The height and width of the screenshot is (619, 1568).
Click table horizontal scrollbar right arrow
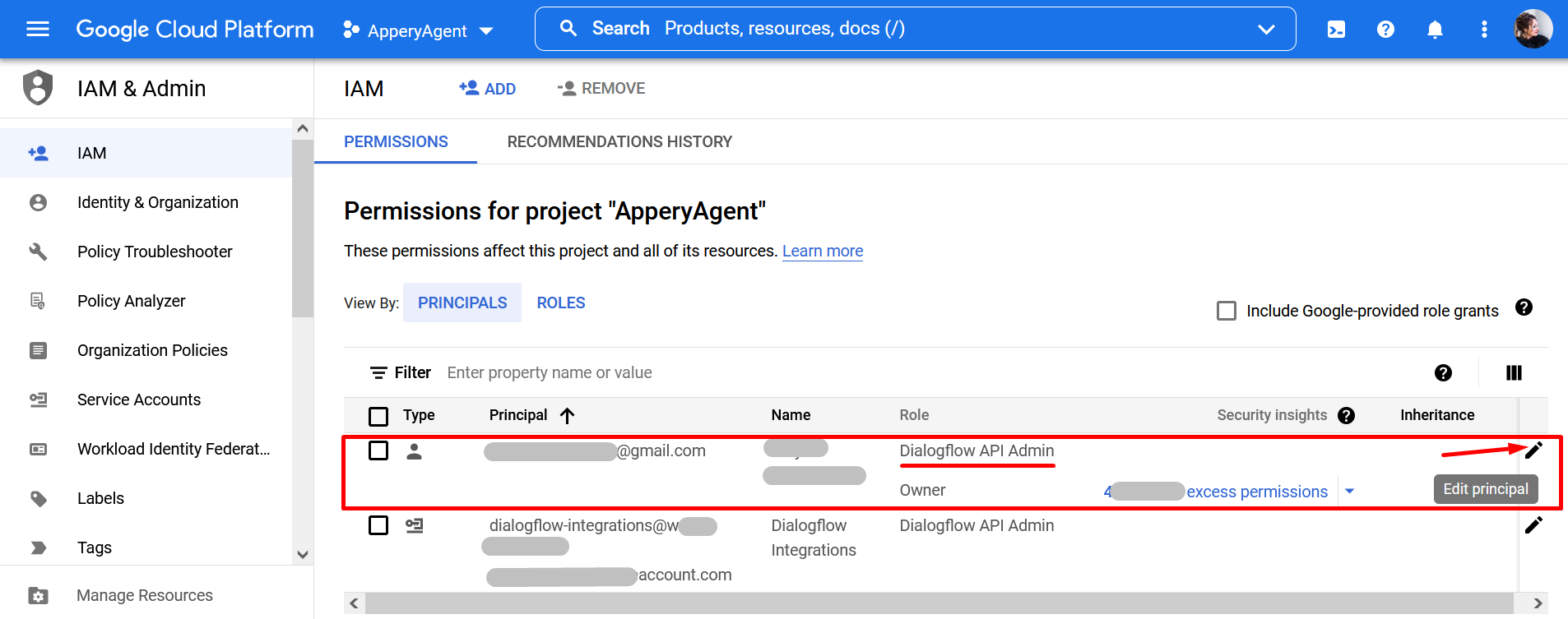tap(1538, 603)
